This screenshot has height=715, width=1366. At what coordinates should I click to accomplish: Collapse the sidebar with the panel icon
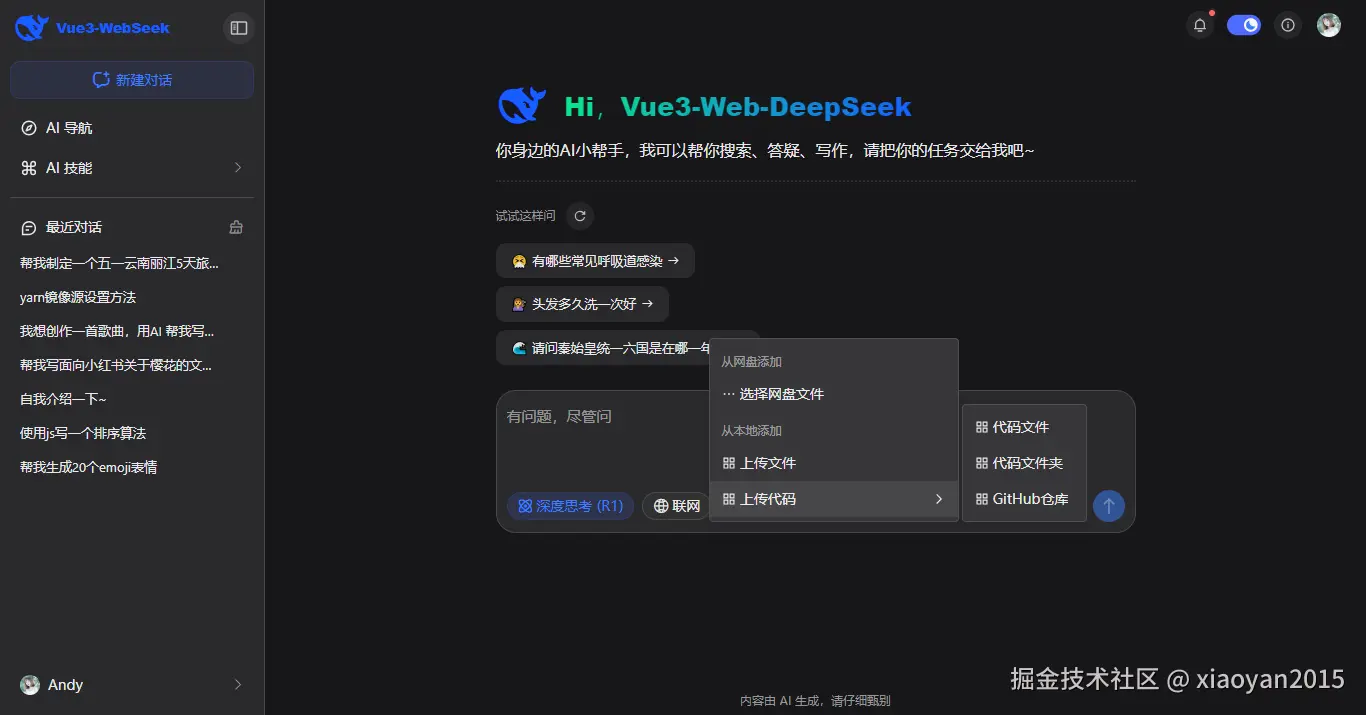pos(238,29)
